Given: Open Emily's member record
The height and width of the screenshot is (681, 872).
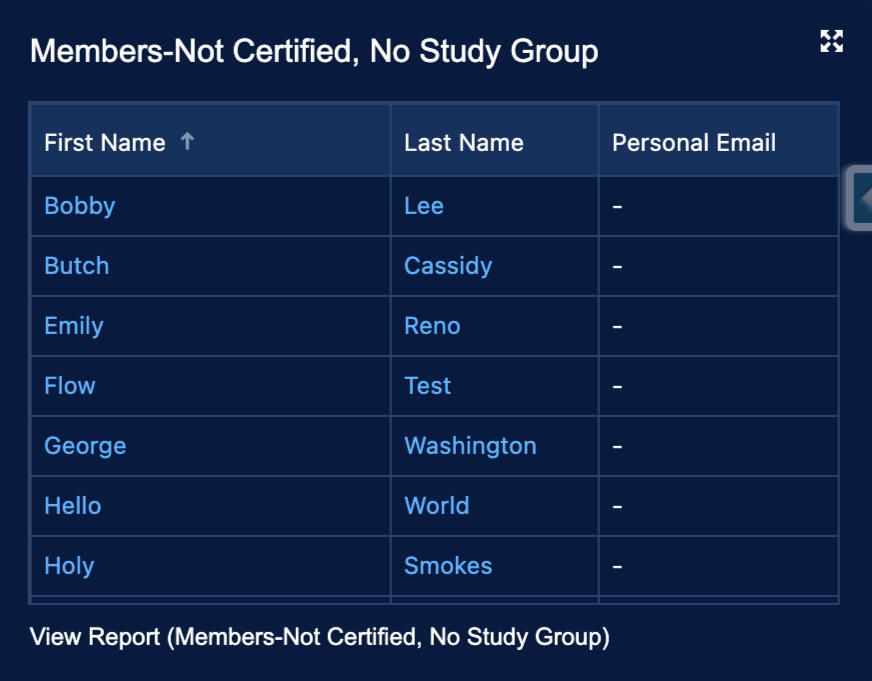Looking at the screenshot, I should click(x=74, y=326).
